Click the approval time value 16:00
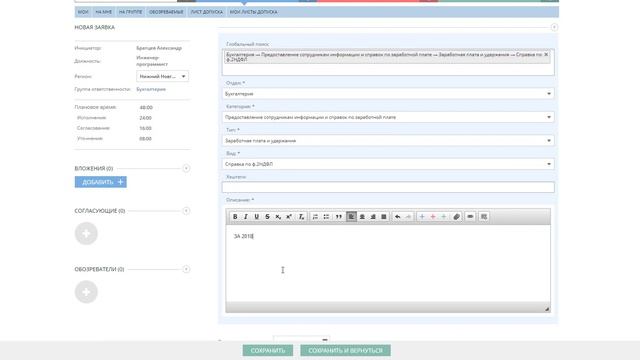Viewport: 640px width, 360px height. [x=145, y=128]
